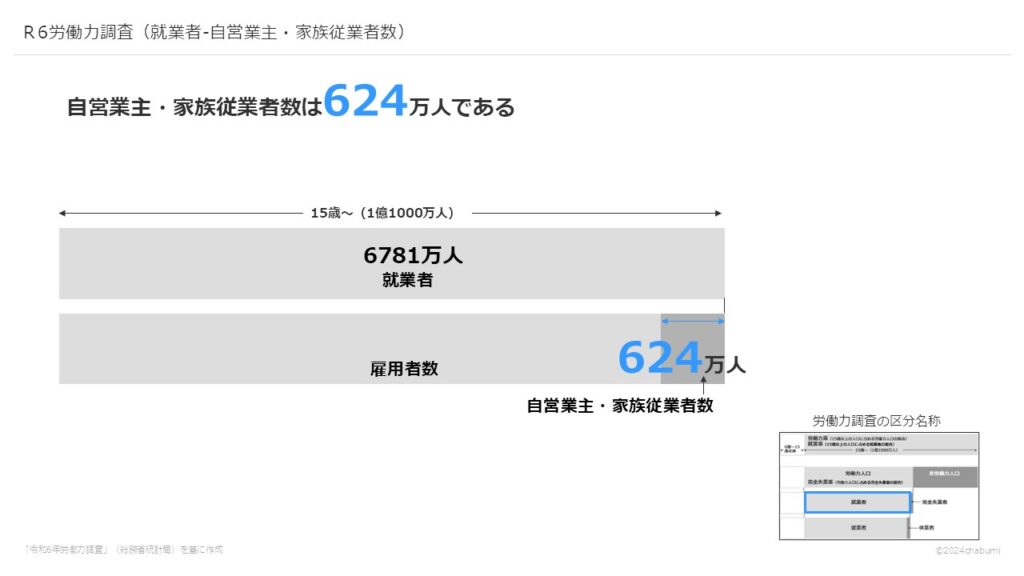This screenshot has width=1024, height=576.
Task: Click the ©2024 chabumi copyright text
Action: pos(968,551)
